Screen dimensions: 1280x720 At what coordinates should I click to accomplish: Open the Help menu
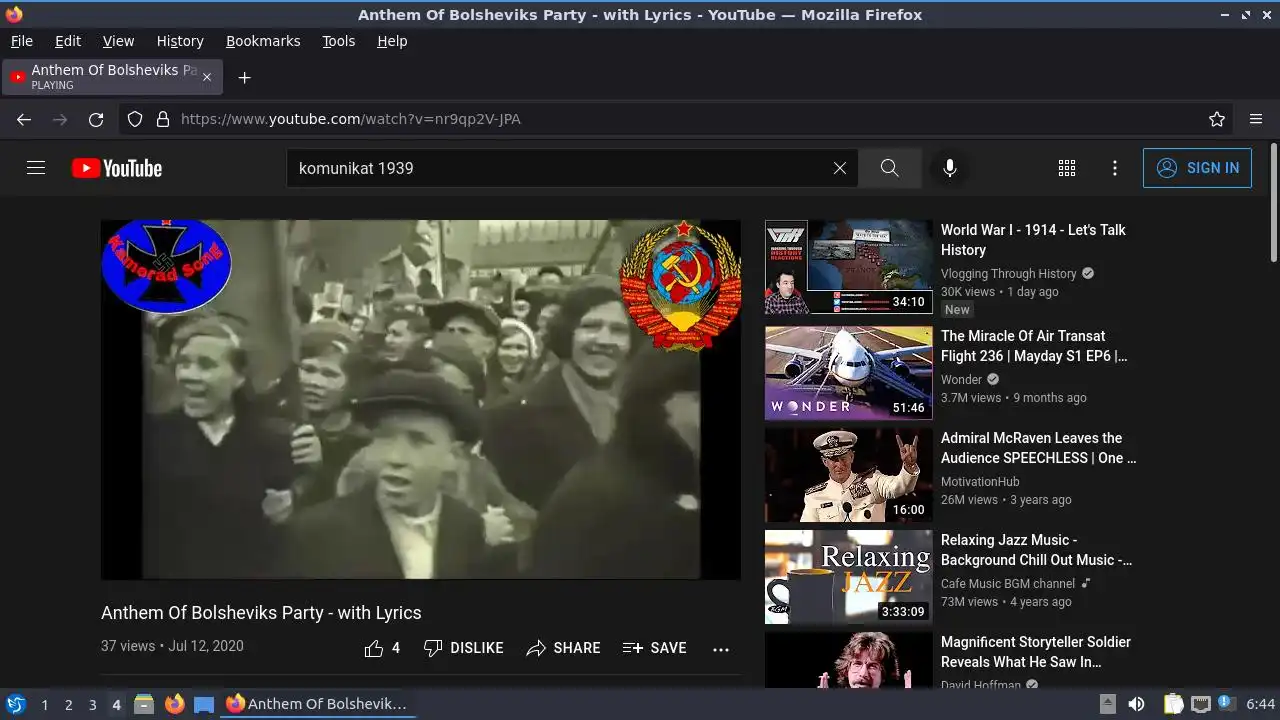click(392, 41)
